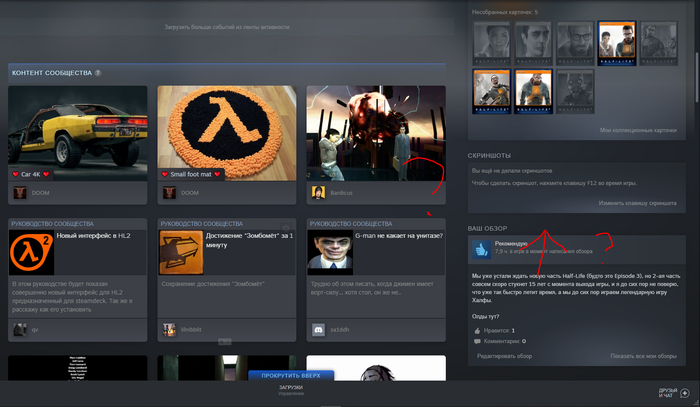
Task: Open guide title G-man не какает на унитазе?
Action: click(x=399, y=236)
